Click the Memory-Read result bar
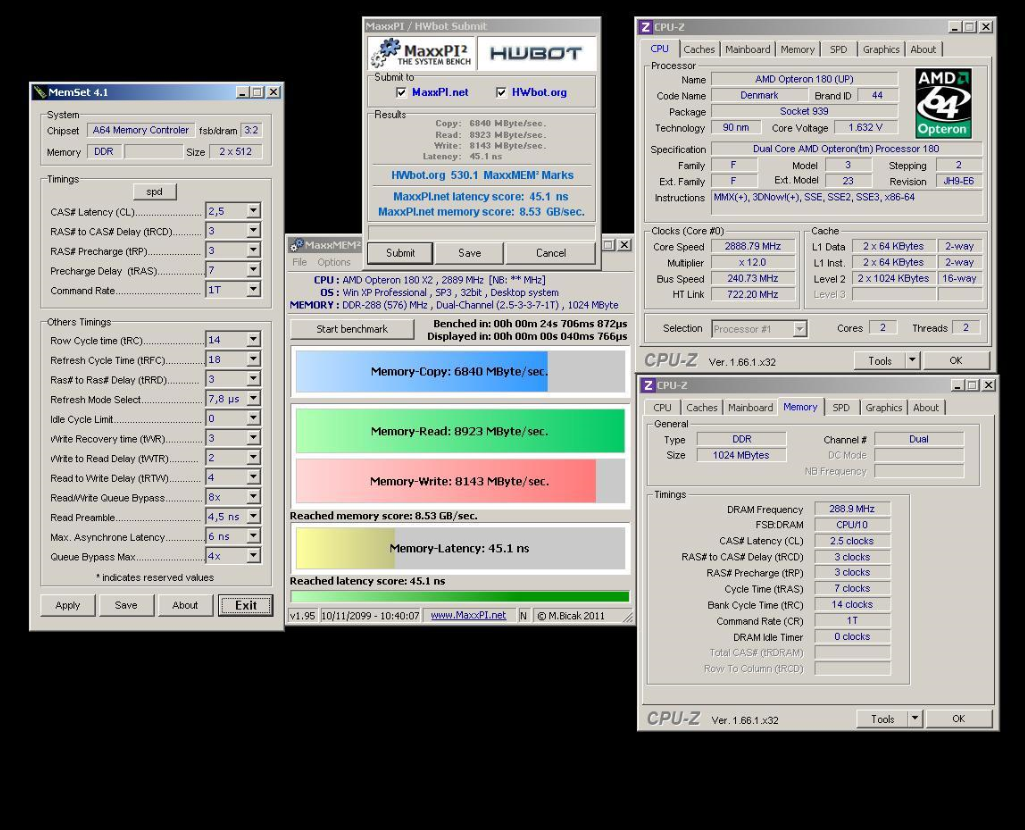 click(x=460, y=431)
